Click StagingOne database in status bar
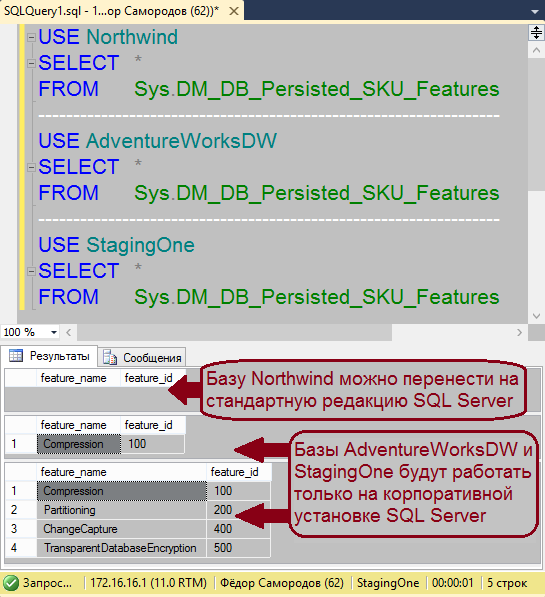This screenshot has width=545, height=597. pos(388,583)
